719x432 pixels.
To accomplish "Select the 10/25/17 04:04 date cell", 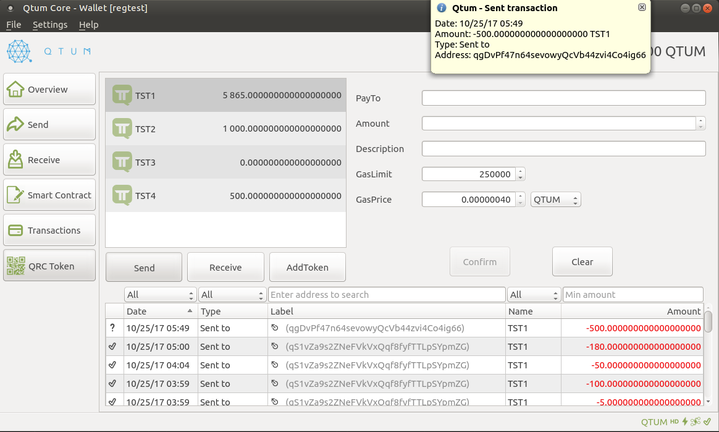I will [158, 365].
